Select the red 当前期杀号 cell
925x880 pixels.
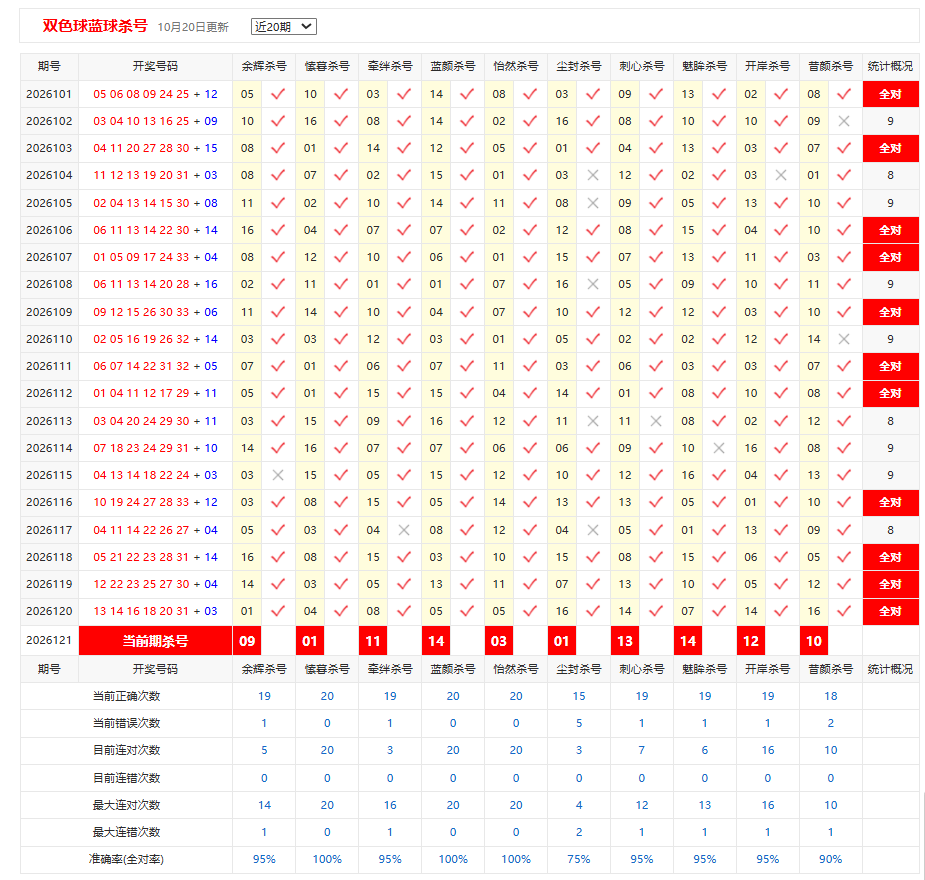(x=155, y=641)
